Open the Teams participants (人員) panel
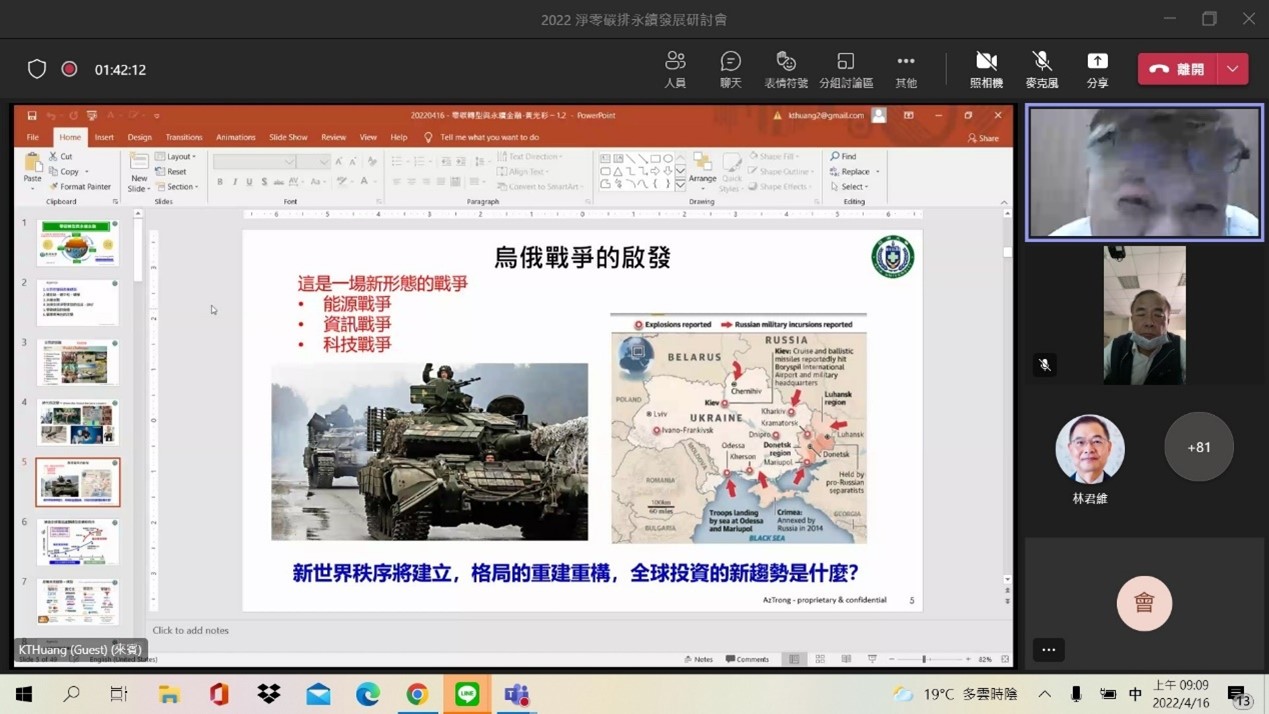Screen dimensions: 1269x714 (675, 69)
